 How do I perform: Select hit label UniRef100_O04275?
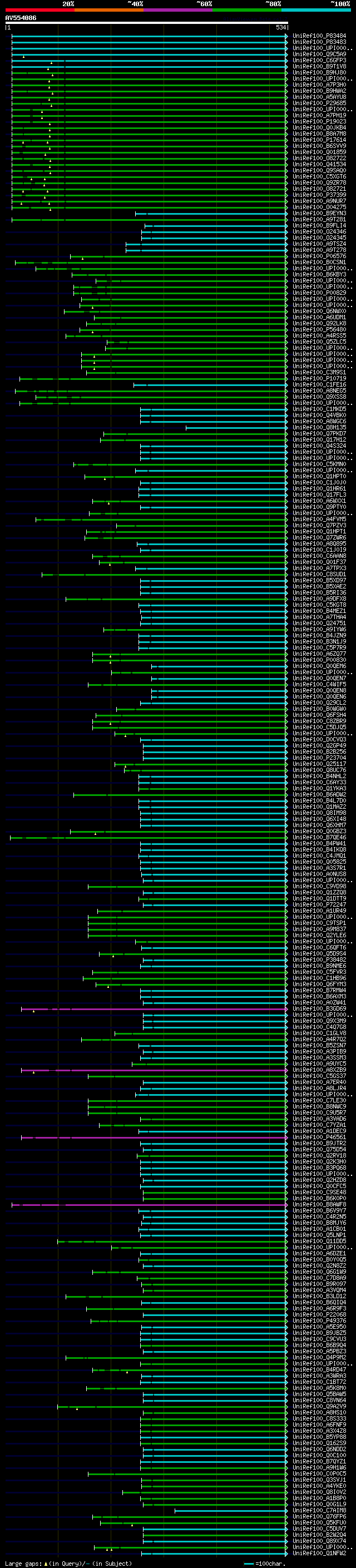(x=319, y=207)
